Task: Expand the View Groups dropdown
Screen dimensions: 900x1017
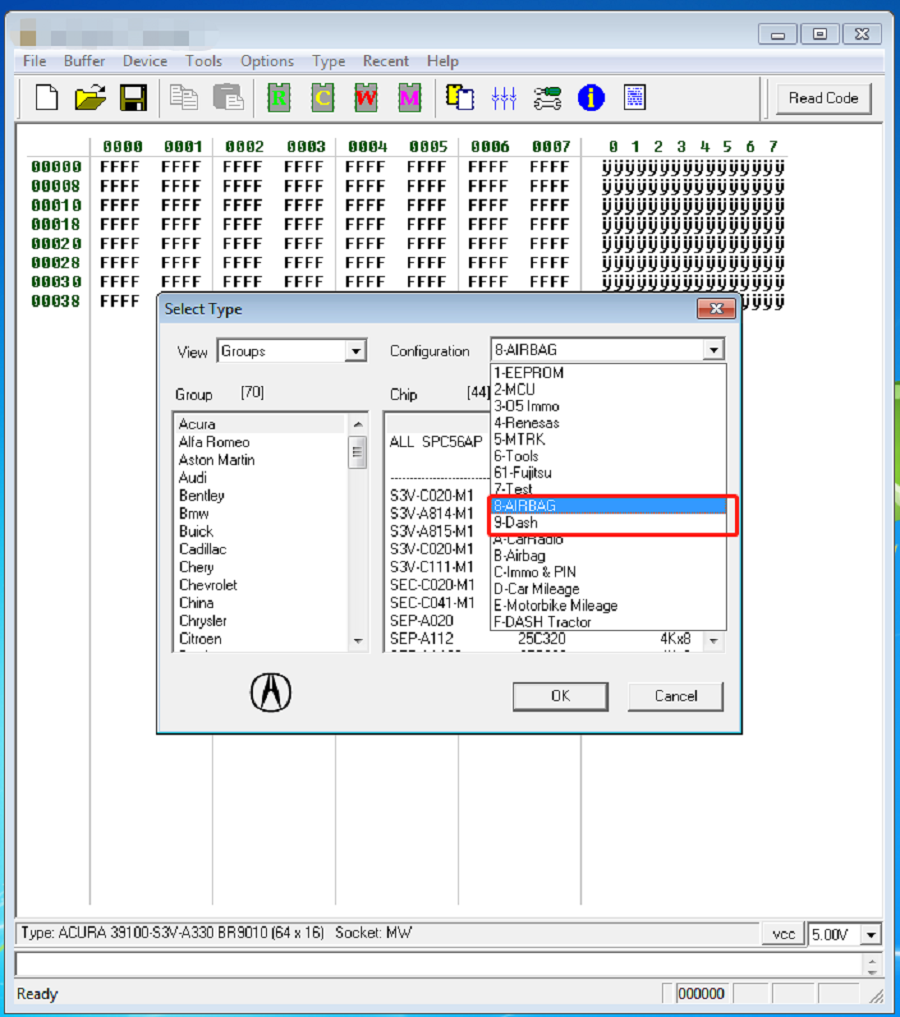Action: tap(355, 351)
